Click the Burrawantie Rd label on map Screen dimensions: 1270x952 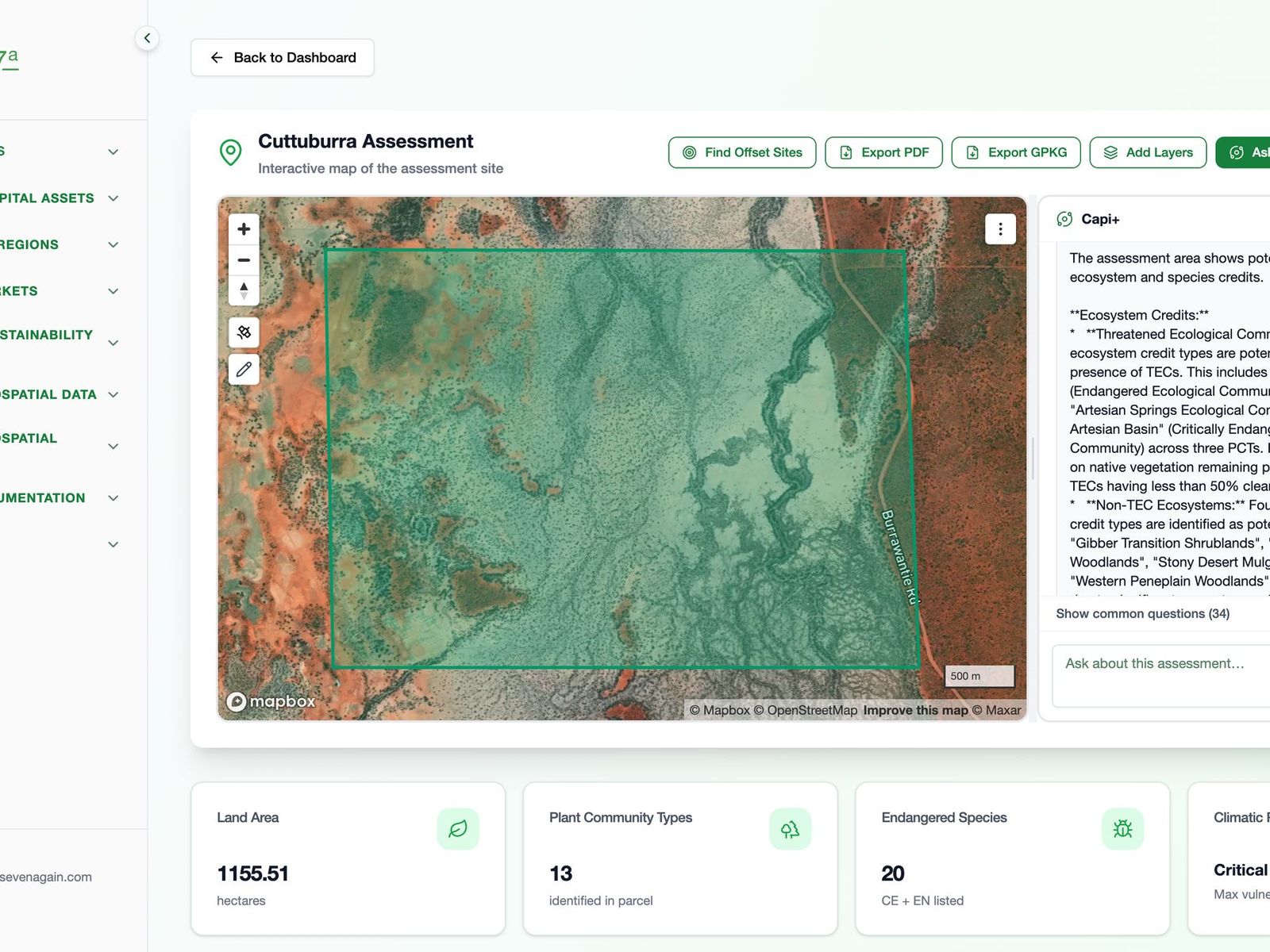[900, 557]
